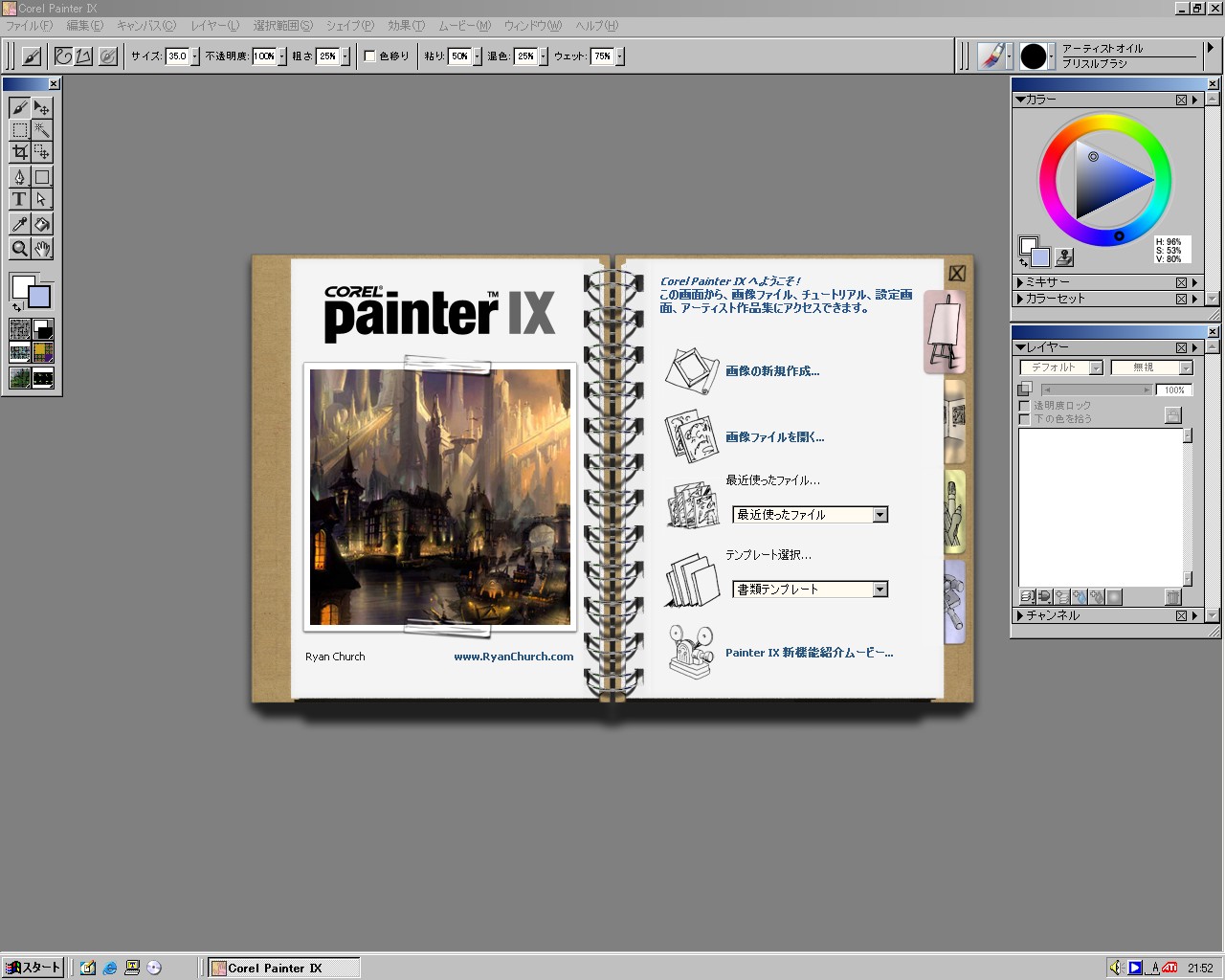The image size is (1225, 980).
Task: Click the easel tab on welcome book
Action: click(x=944, y=331)
